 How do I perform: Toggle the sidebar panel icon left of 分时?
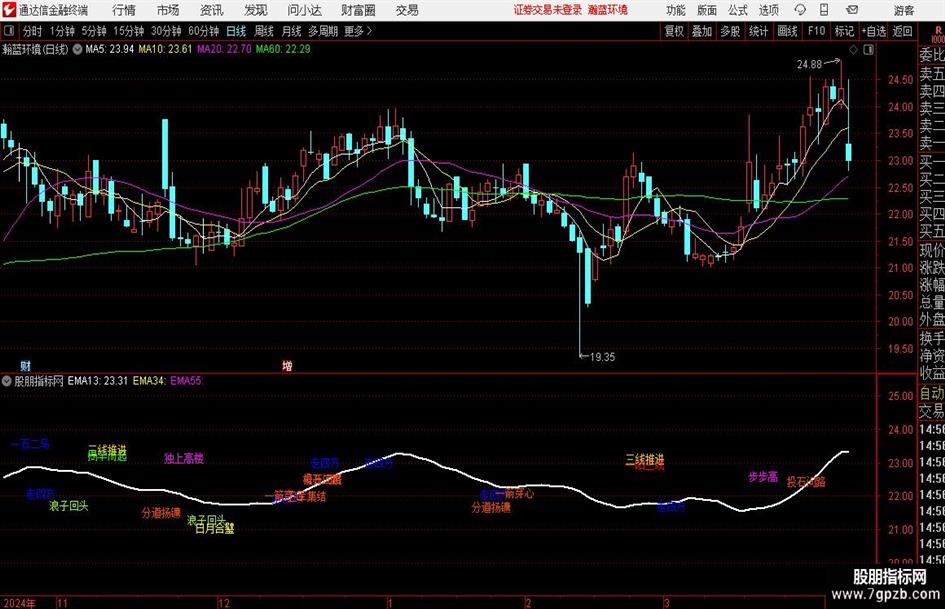[x=8, y=31]
